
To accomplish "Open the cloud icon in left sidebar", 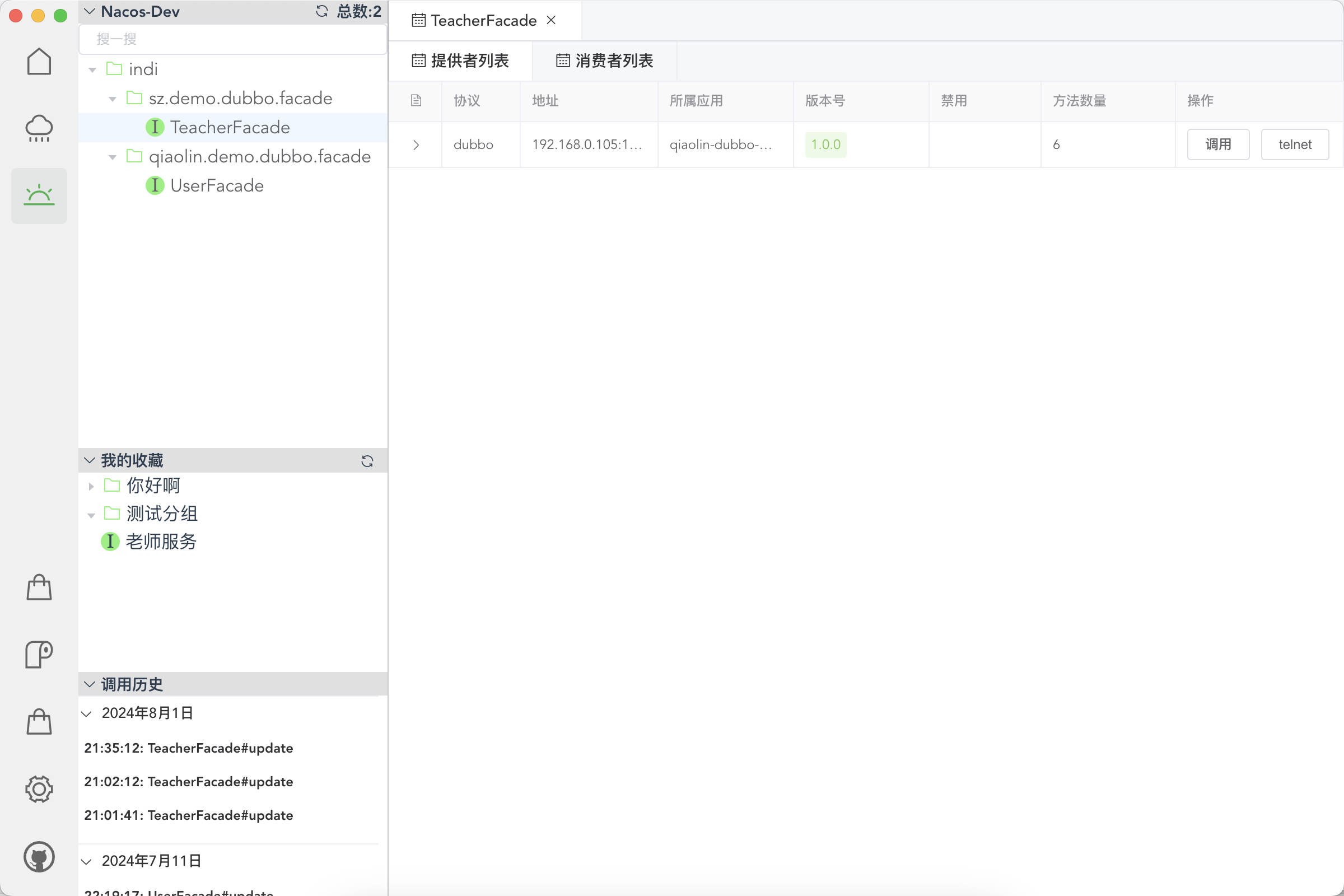I will coord(39,129).
